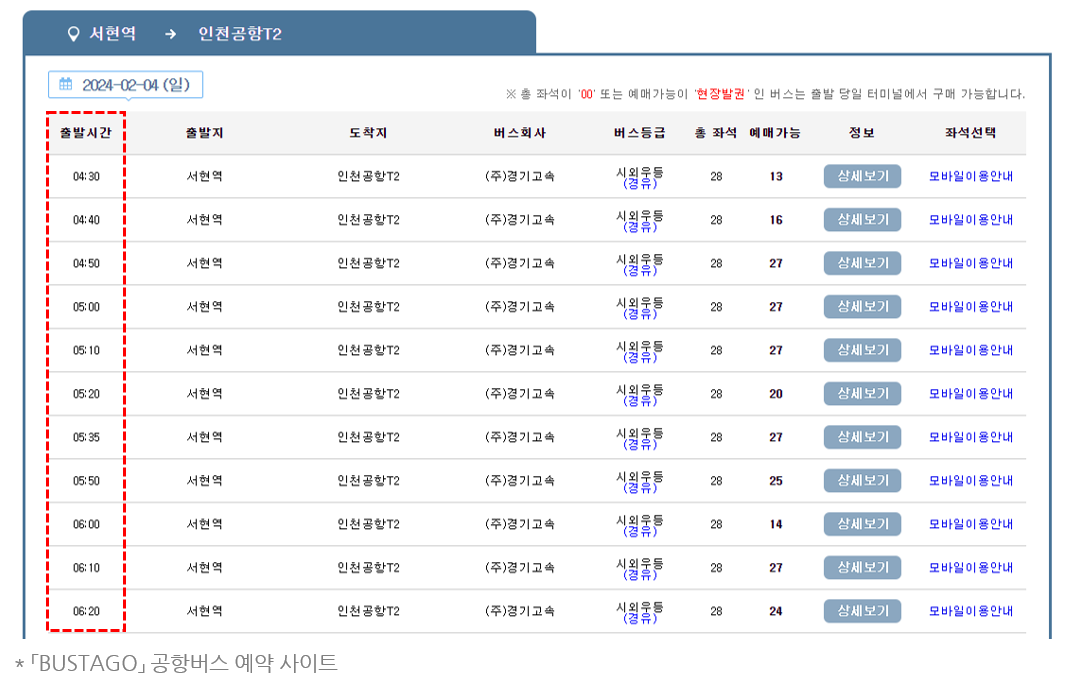Click the 도착지 column header
Viewport: 1065px width, 688px height.
click(368, 132)
